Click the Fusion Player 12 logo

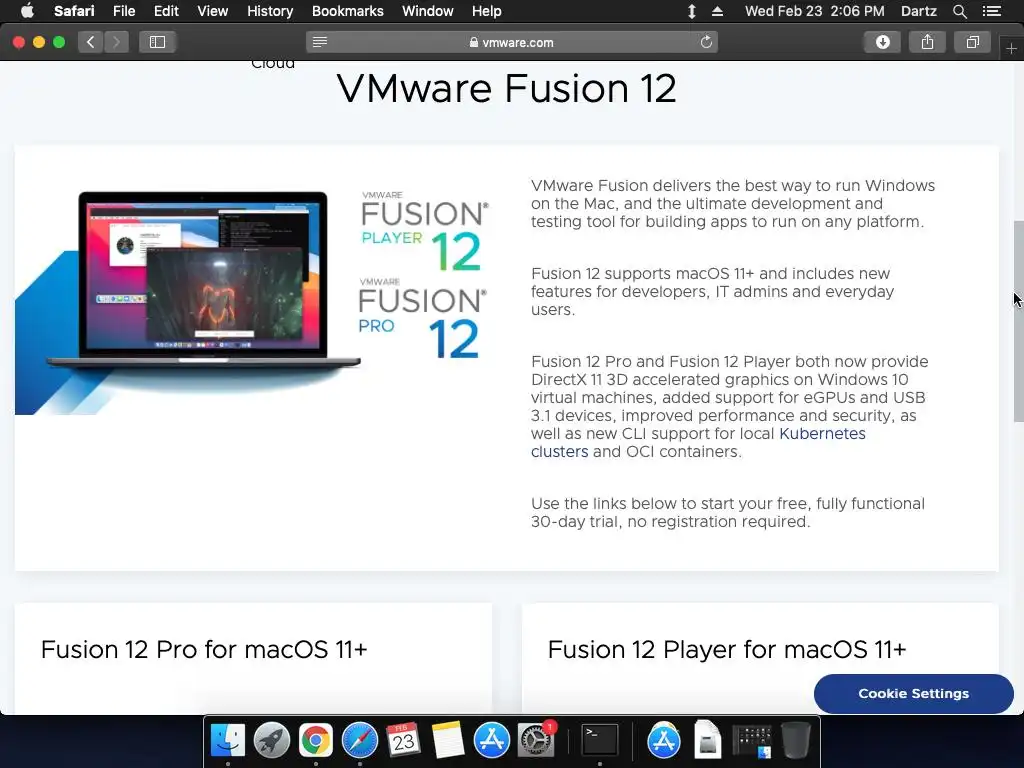coord(423,231)
